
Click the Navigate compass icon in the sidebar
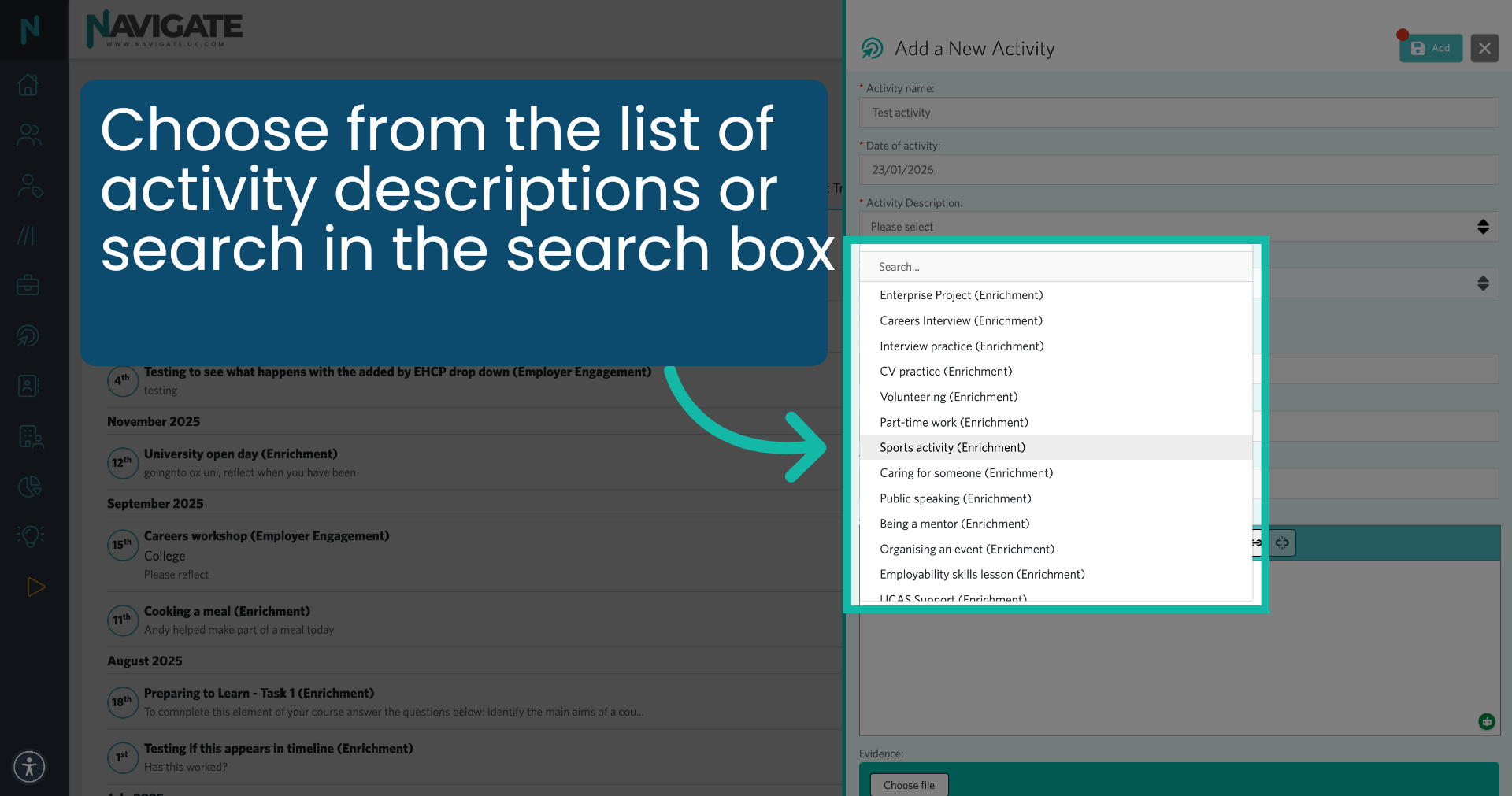click(29, 335)
